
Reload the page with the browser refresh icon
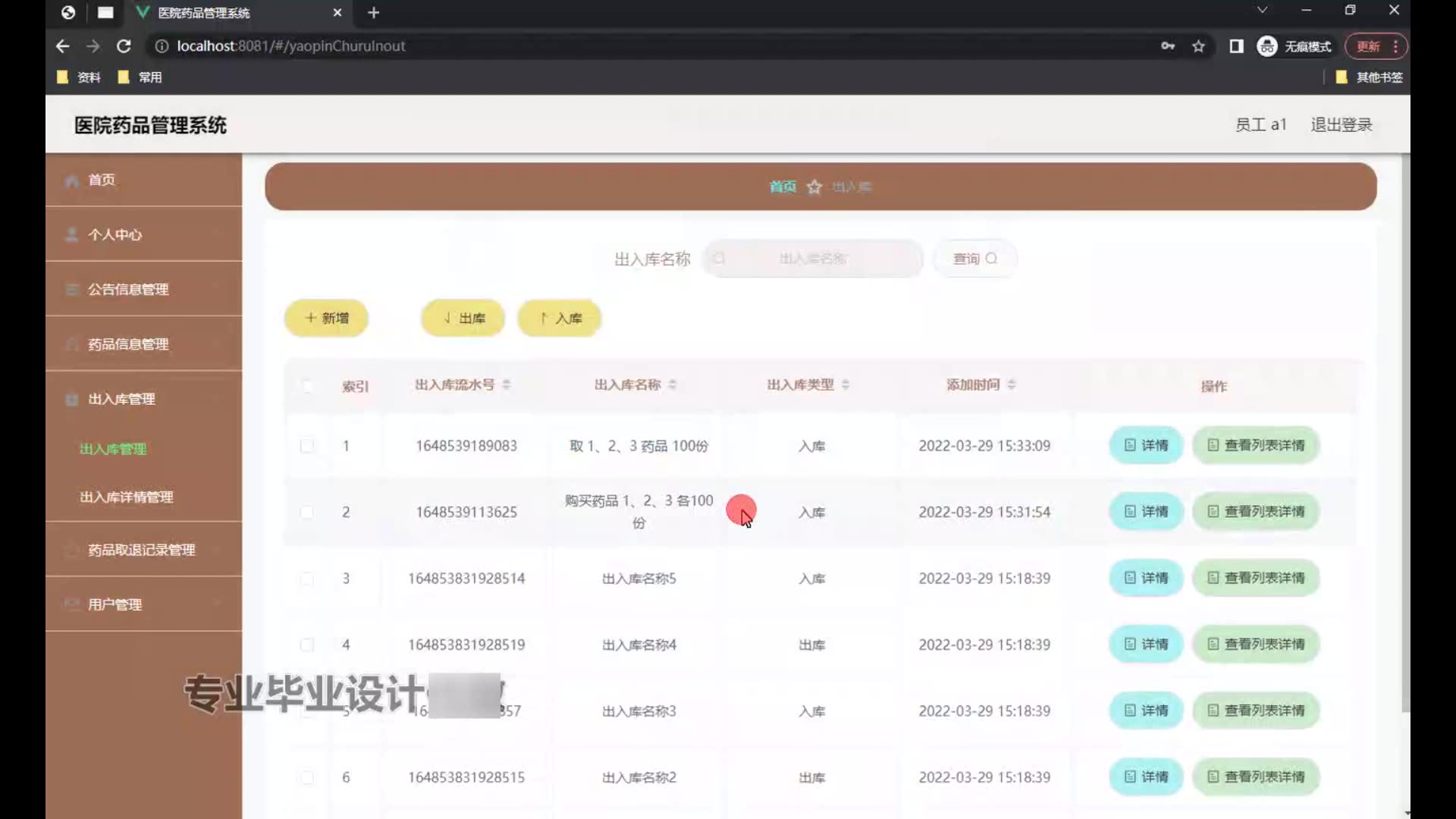coord(124,46)
